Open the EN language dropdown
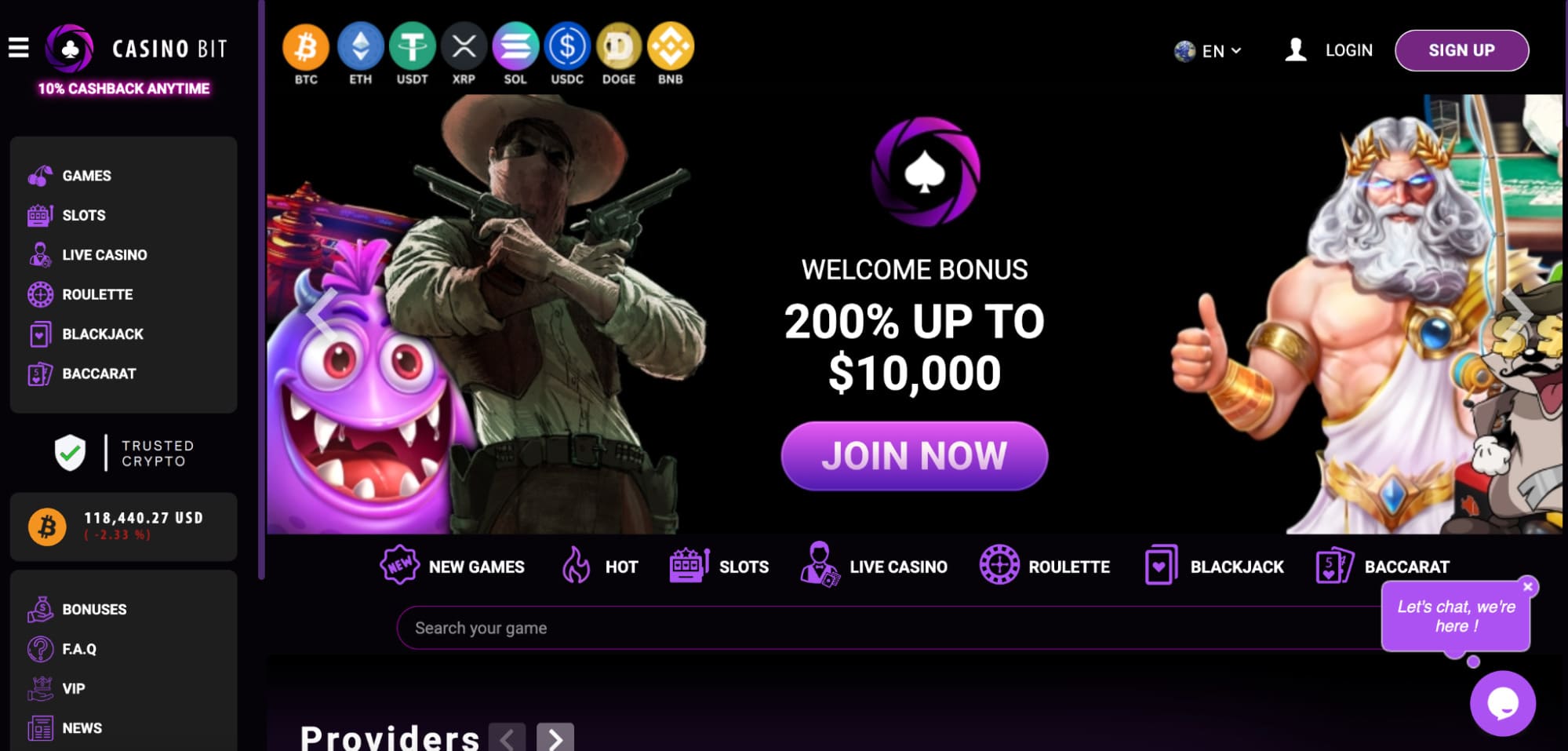Screen dimensions: 1568x751 point(1208,51)
